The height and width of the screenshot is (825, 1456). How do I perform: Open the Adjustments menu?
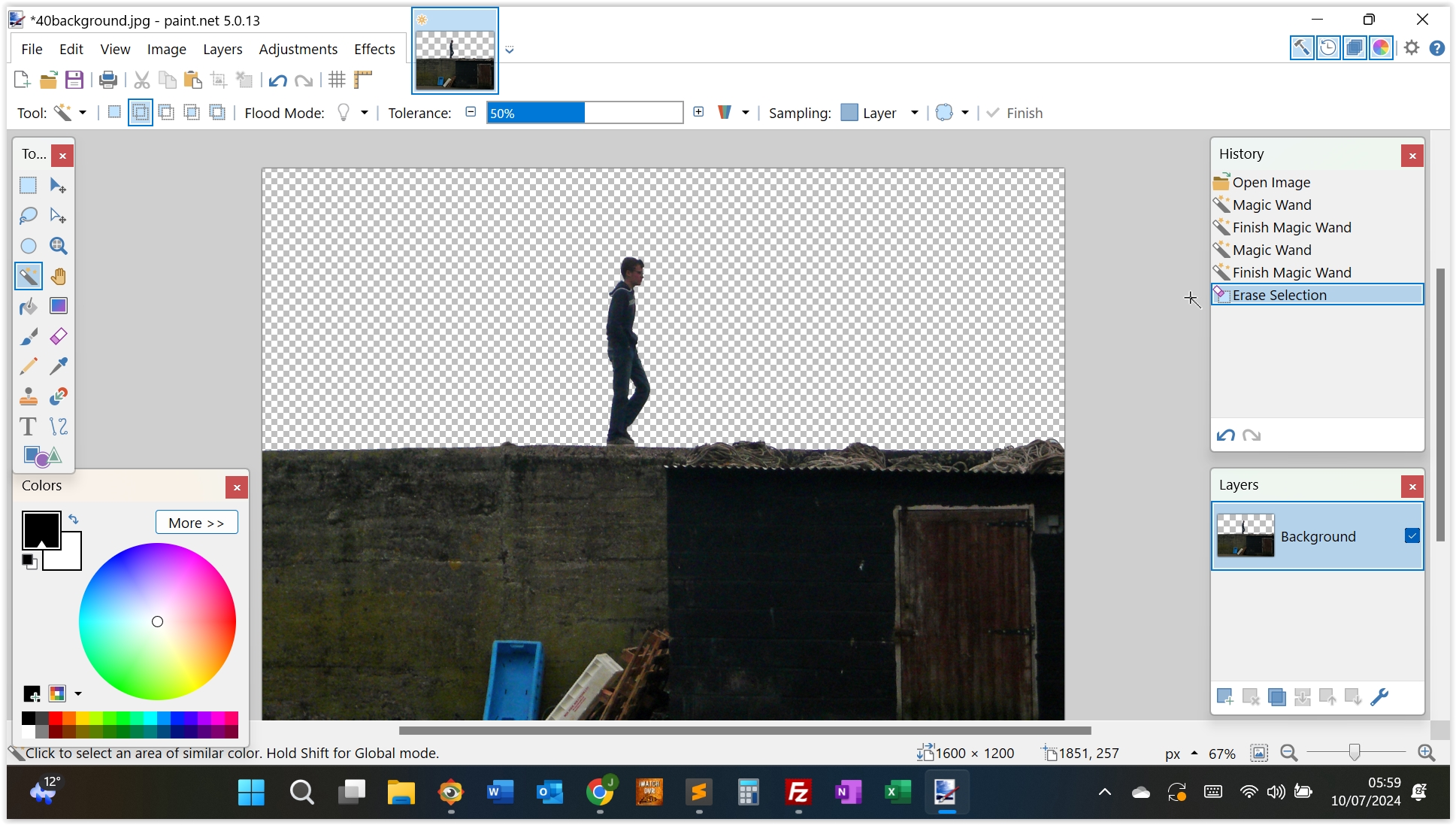click(298, 49)
